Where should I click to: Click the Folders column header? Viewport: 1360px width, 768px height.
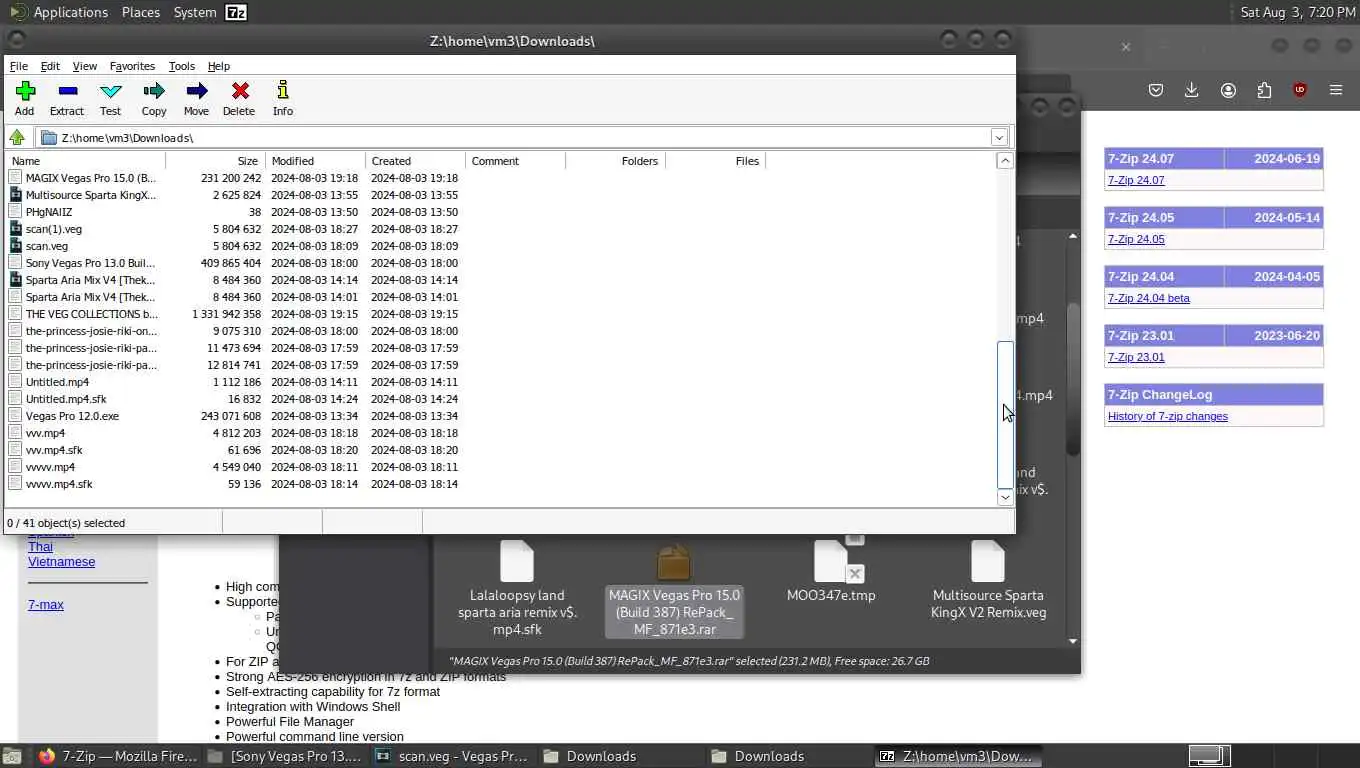click(615, 161)
